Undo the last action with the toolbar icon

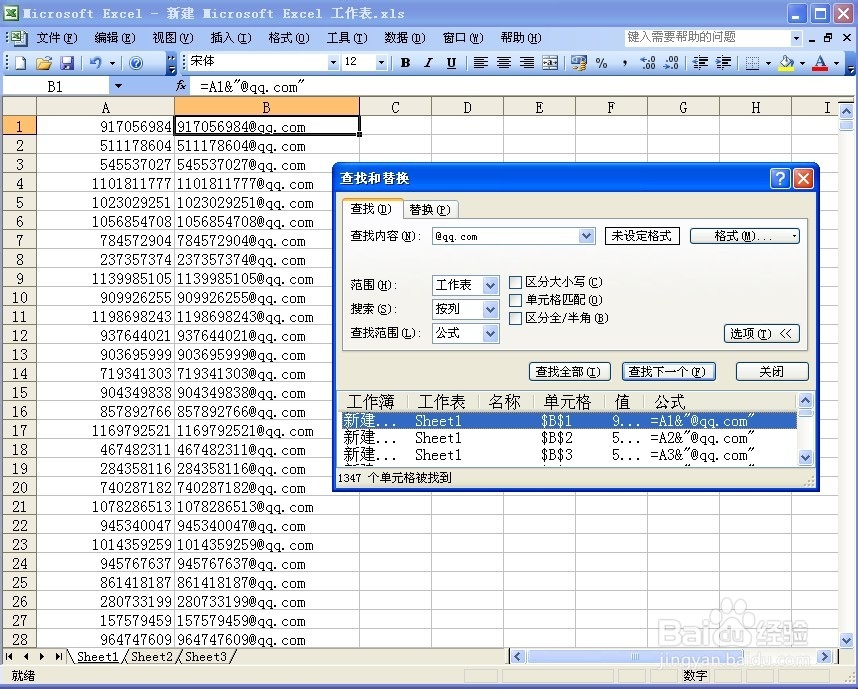(96, 63)
